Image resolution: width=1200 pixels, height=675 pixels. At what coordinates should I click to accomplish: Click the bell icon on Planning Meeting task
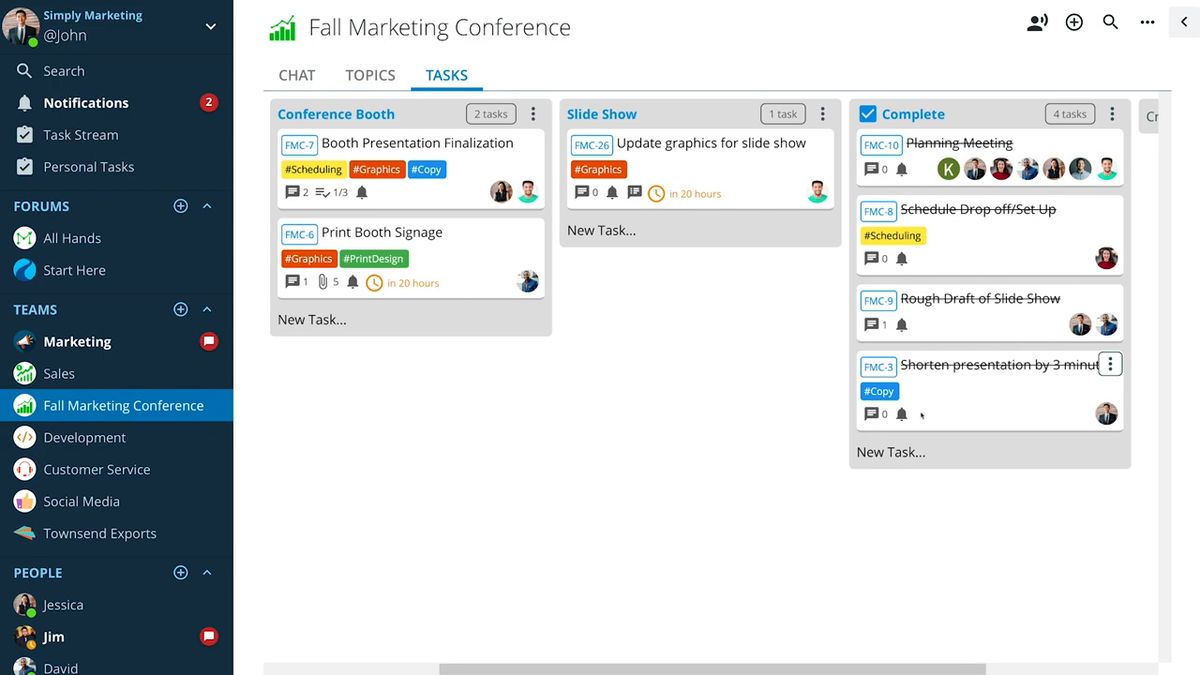(901, 170)
